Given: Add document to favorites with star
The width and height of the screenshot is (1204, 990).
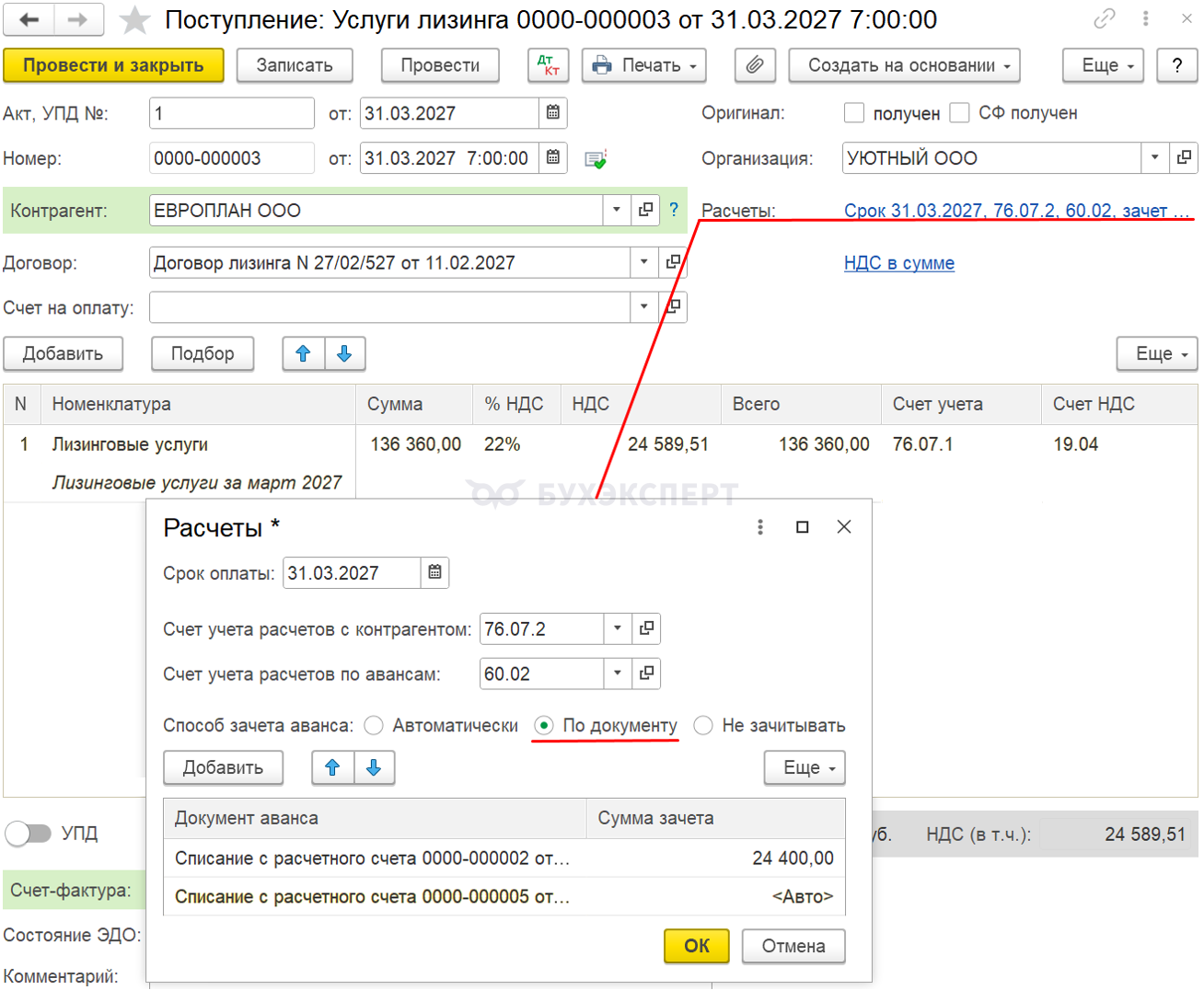Looking at the screenshot, I should coord(135,20).
